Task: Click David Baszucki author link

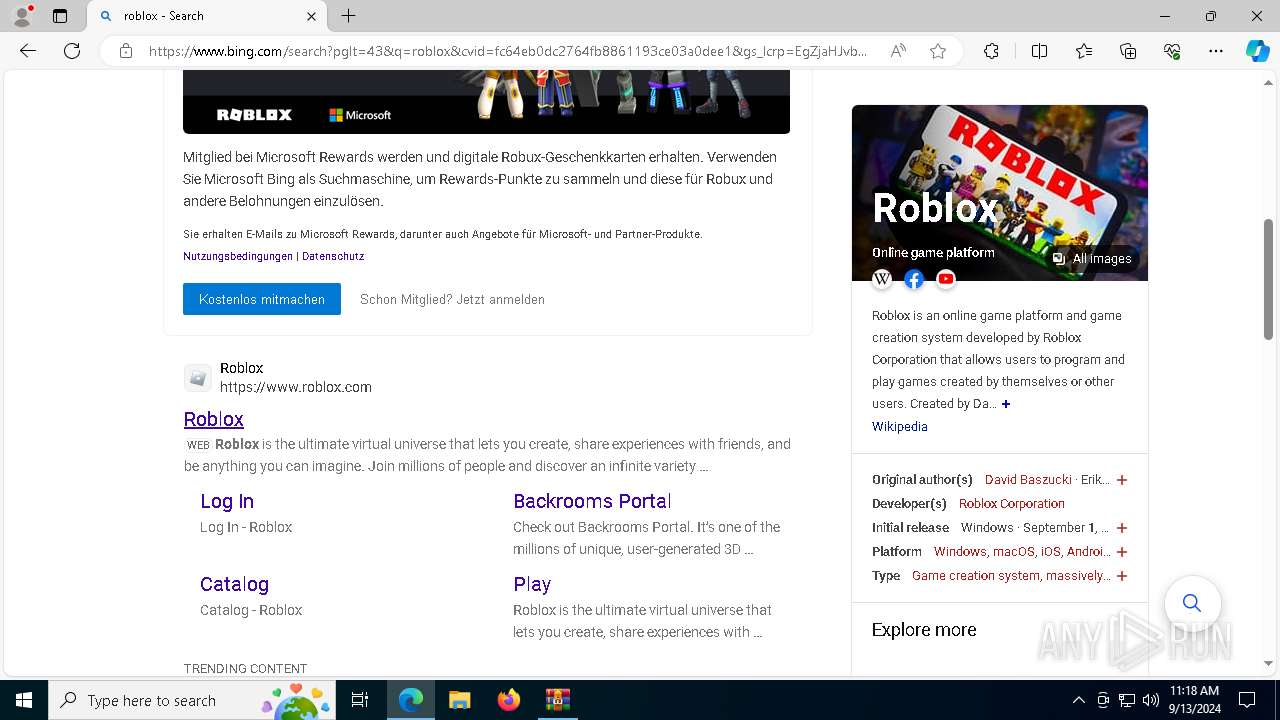Action: 1028,480
